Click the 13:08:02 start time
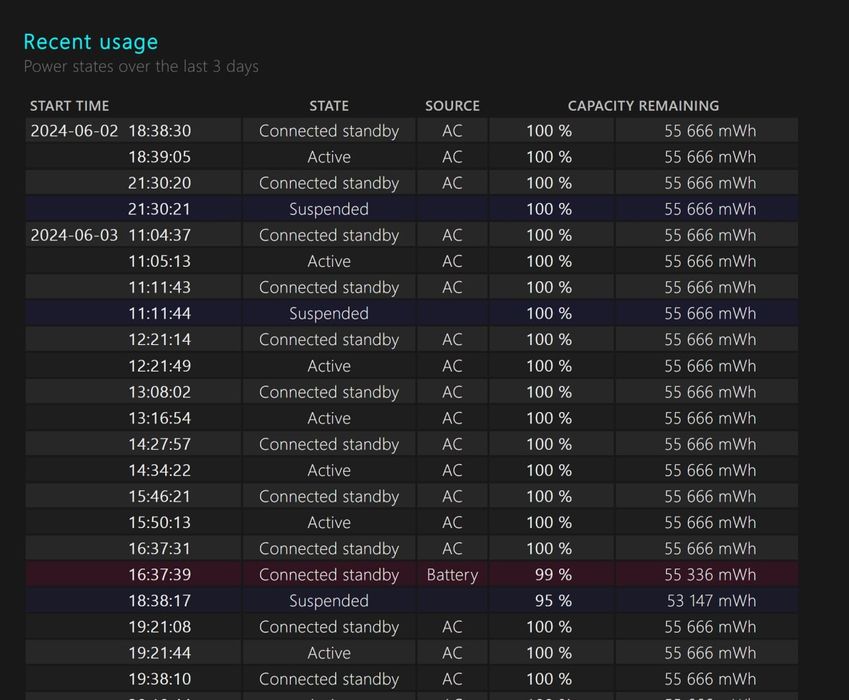 (160, 392)
